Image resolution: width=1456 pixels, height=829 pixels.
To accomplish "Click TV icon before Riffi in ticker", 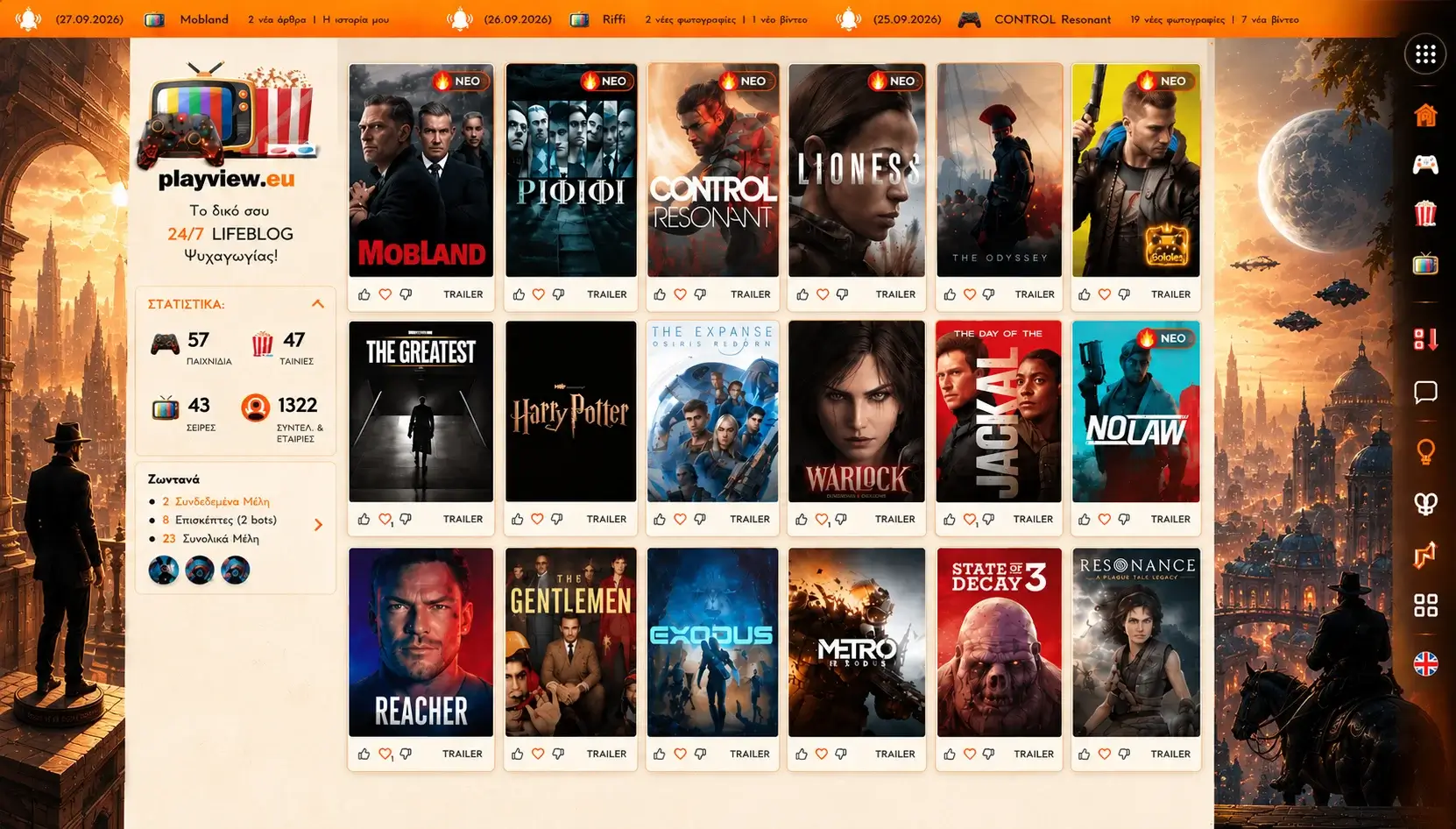I will (x=579, y=19).
